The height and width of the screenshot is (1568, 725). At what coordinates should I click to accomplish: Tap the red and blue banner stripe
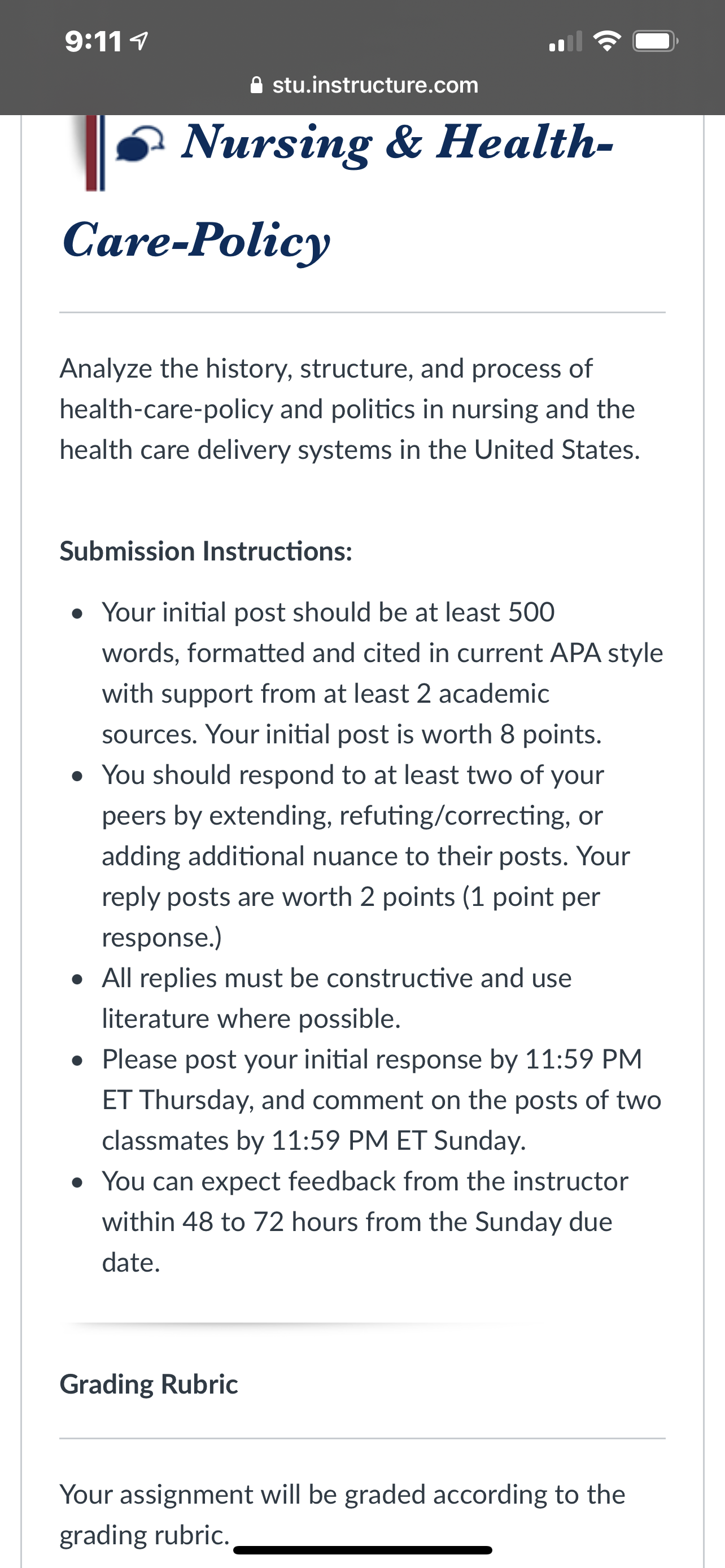point(94,152)
